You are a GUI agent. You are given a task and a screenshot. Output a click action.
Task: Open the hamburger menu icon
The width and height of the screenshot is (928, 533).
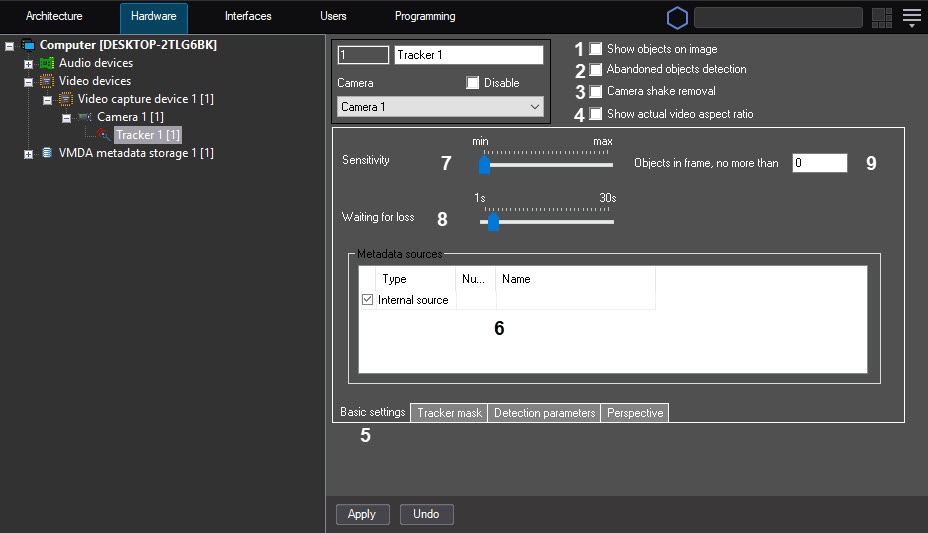(911, 17)
